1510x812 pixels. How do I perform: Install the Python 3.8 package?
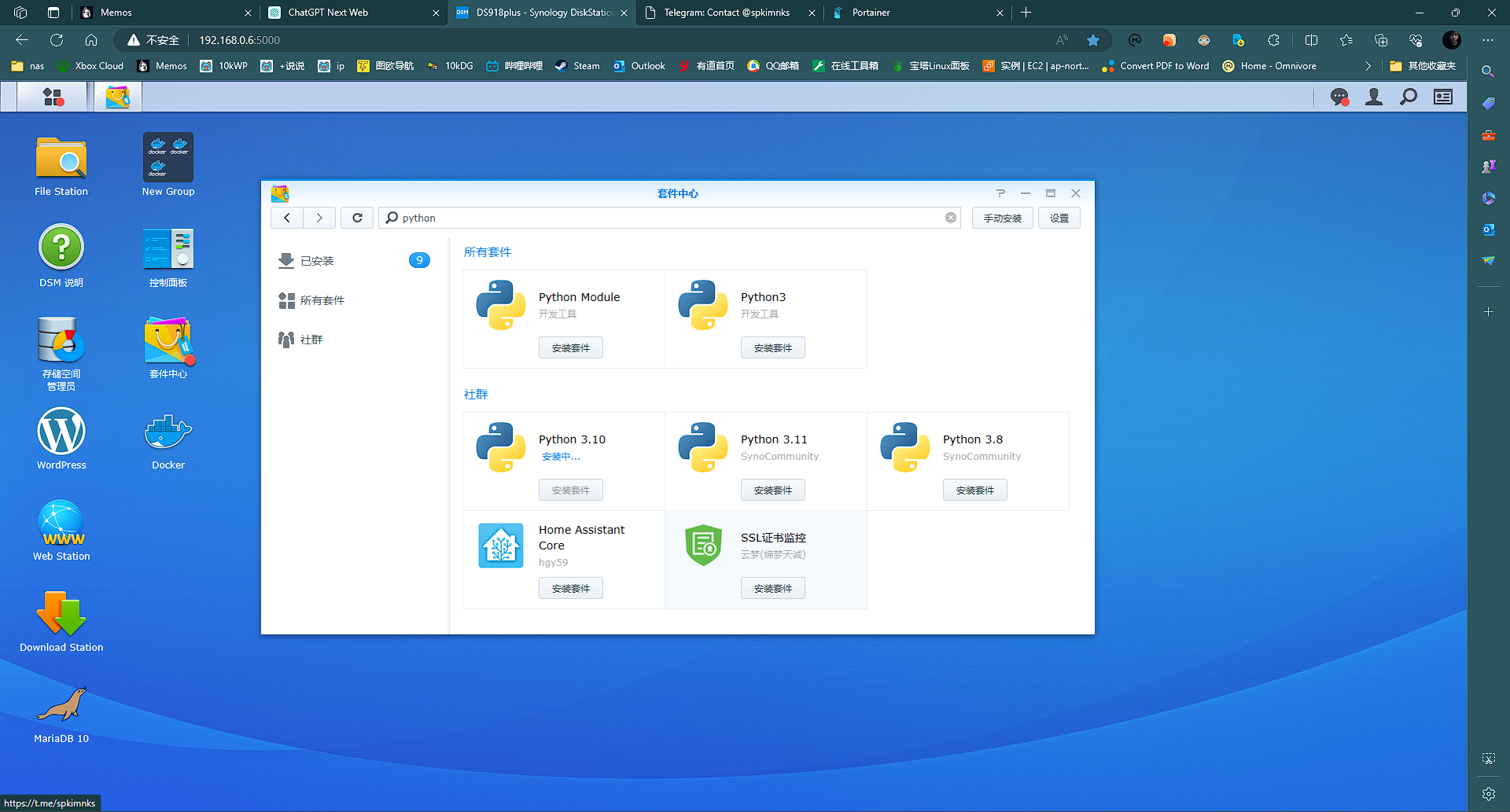point(975,490)
